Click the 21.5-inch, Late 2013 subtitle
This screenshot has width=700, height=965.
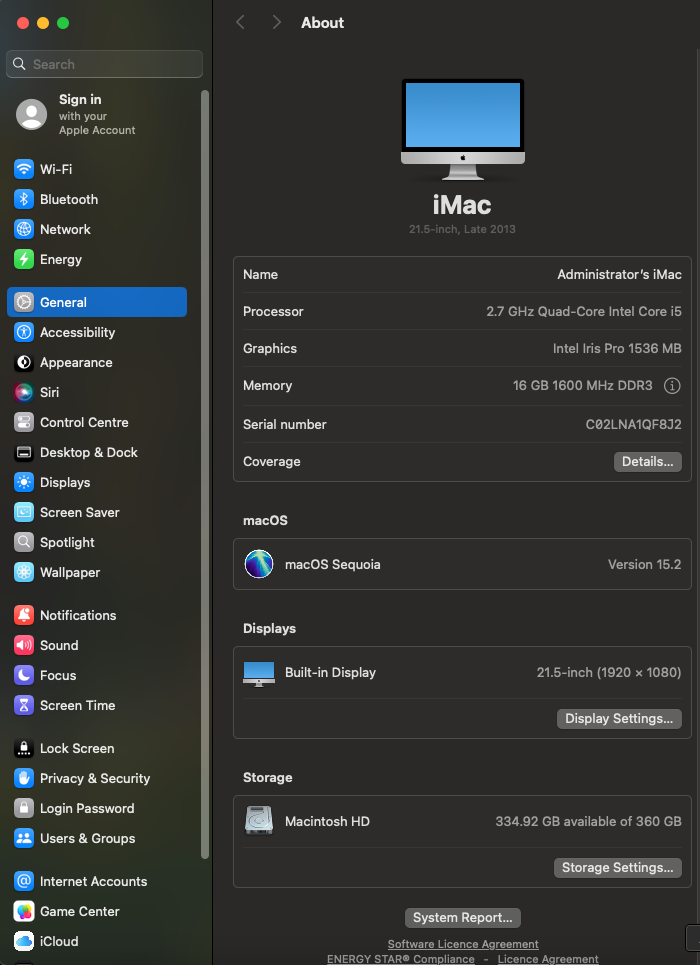point(462,230)
